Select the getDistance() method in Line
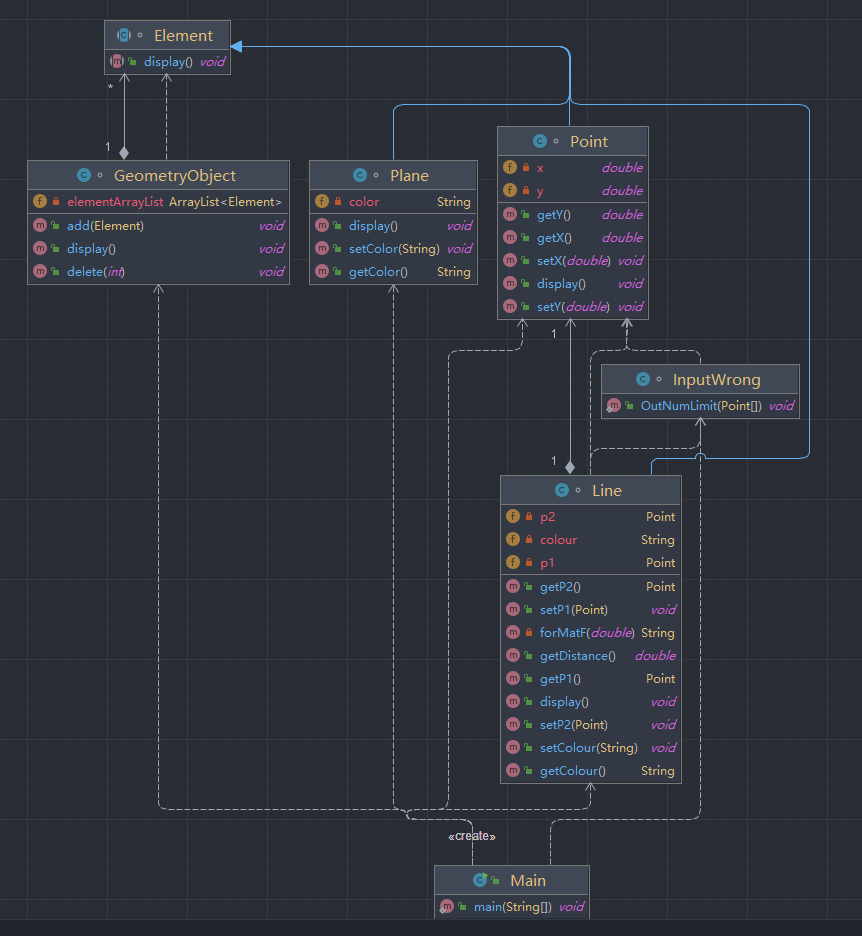The image size is (862, 936). coord(577,655)
